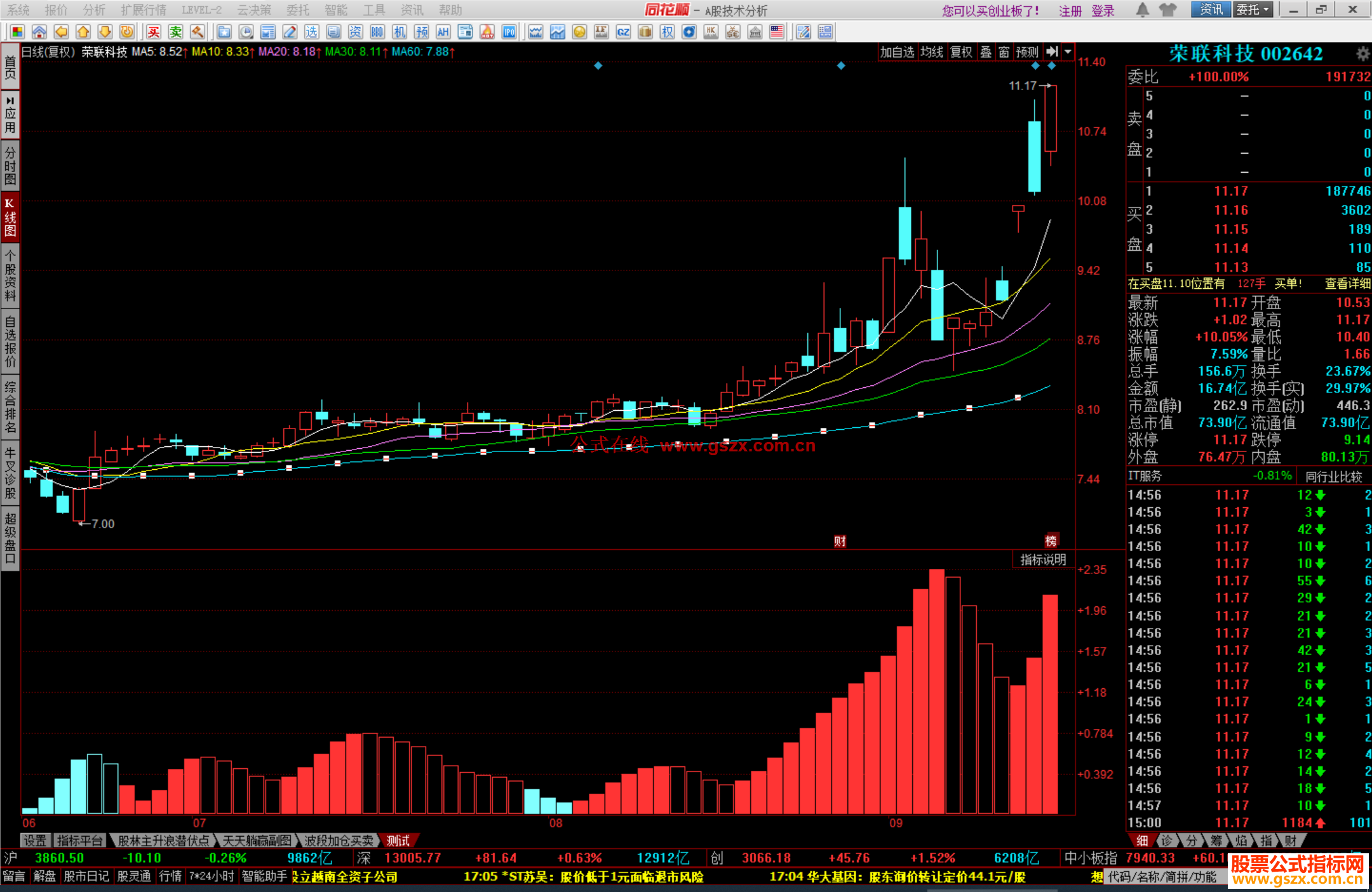This screenshot has width=1372, height=892.
Task: Open the 委托 dropdown in title bar
Action: point(1253,10)
